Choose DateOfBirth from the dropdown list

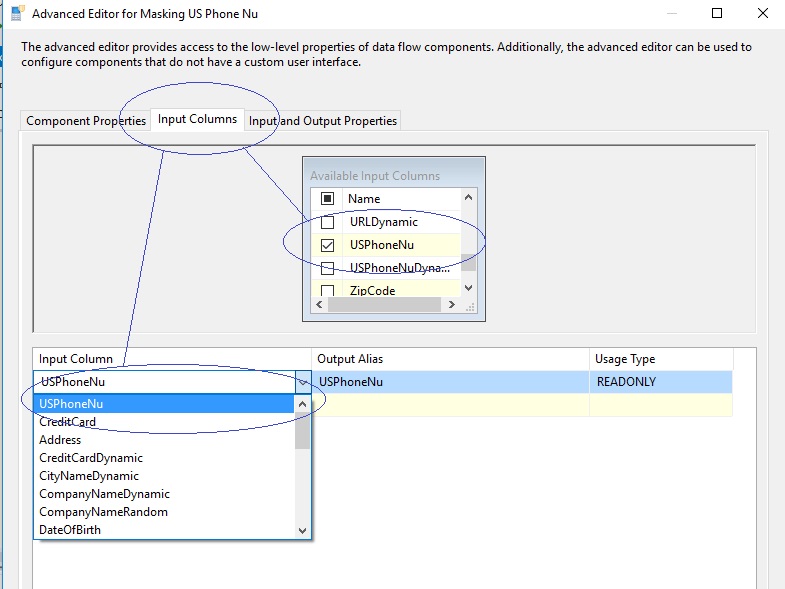pos(164,530)
